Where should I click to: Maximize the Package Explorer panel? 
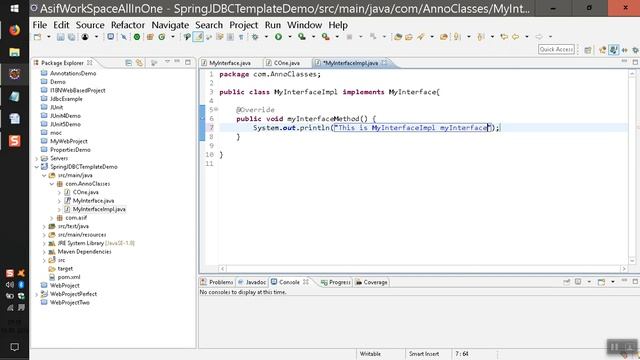point(188,62)
